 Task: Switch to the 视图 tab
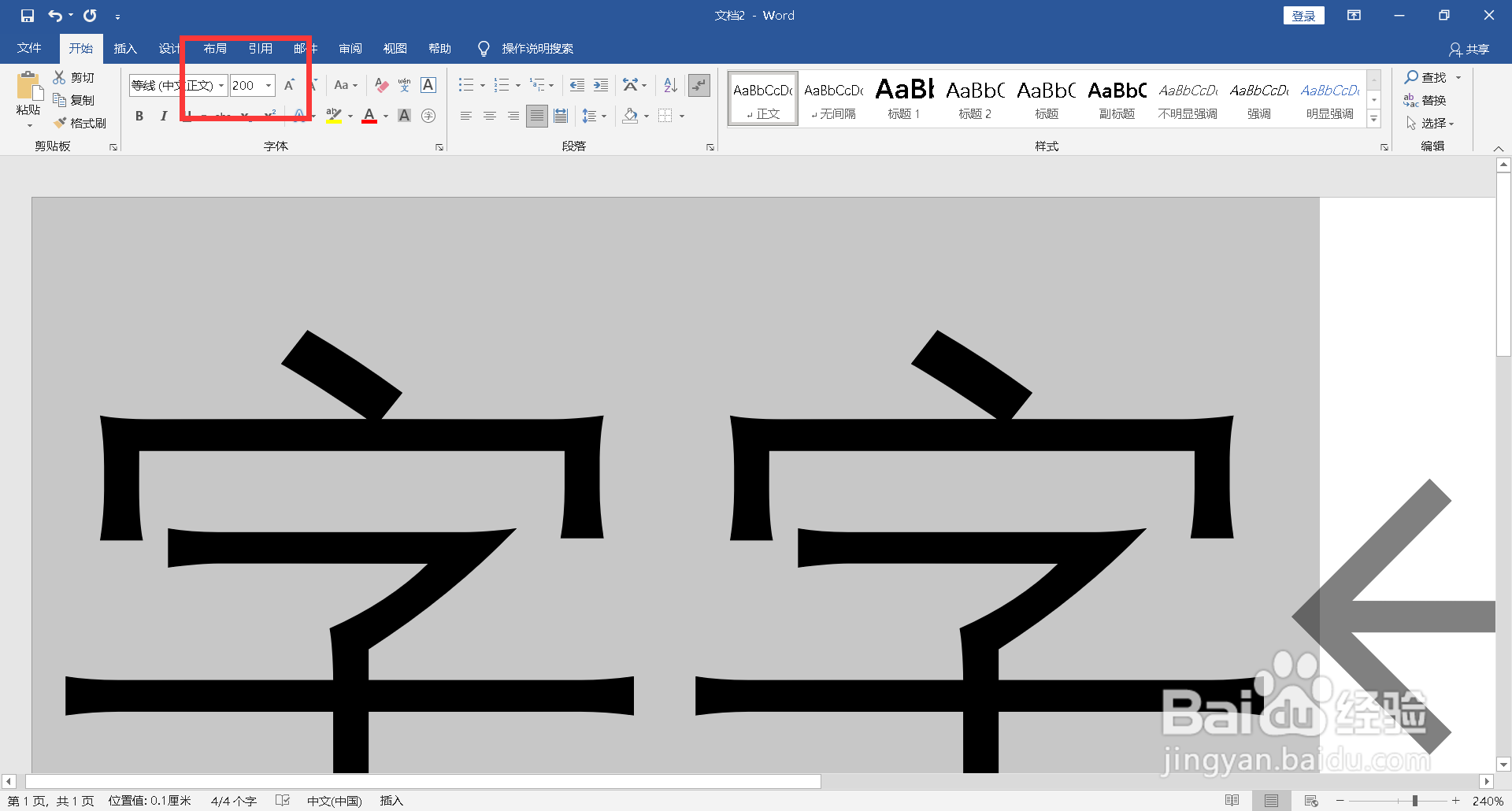pyautogui.click(x=395, y=49)
